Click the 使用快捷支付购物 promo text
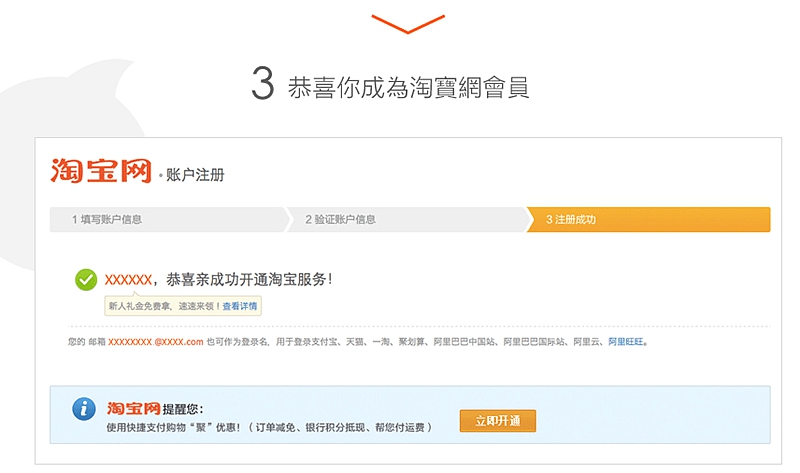The image size is (800, 473). click(x=269, y=428)
